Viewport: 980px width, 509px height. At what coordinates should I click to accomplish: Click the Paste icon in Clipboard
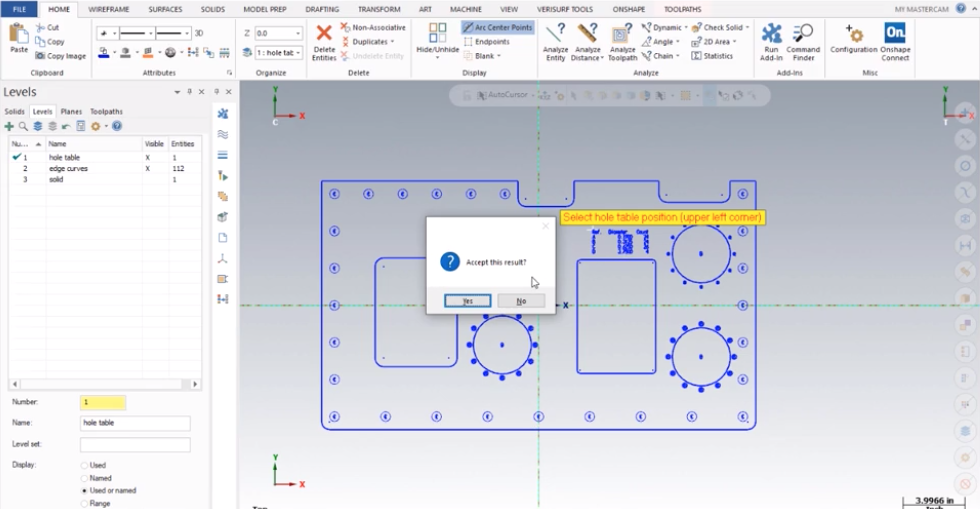19,35
